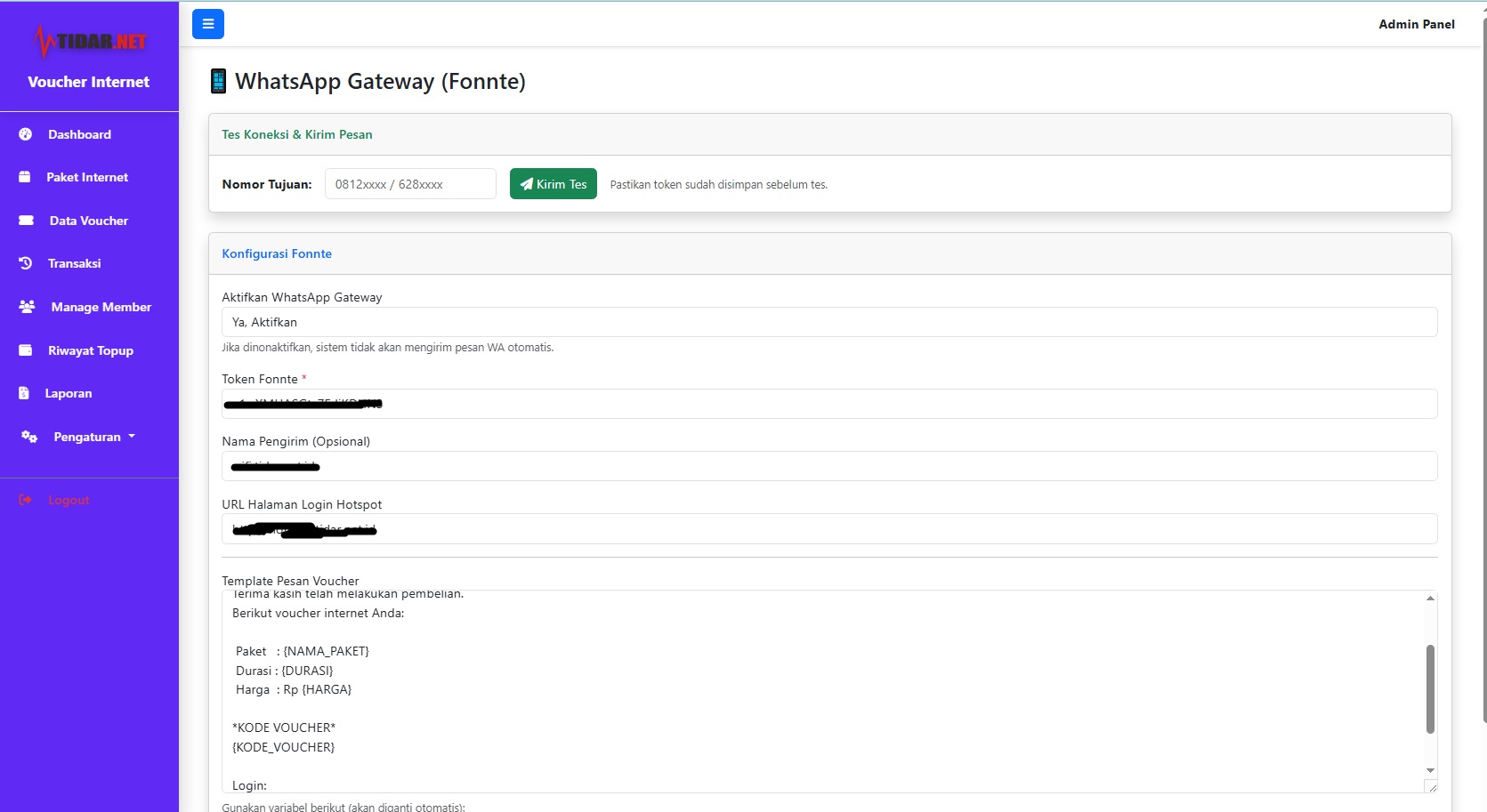Screen dimensions: 1487x812
Task: Click inside the Template Pesan Voucher textarea
Action: (x=823, y=691)
